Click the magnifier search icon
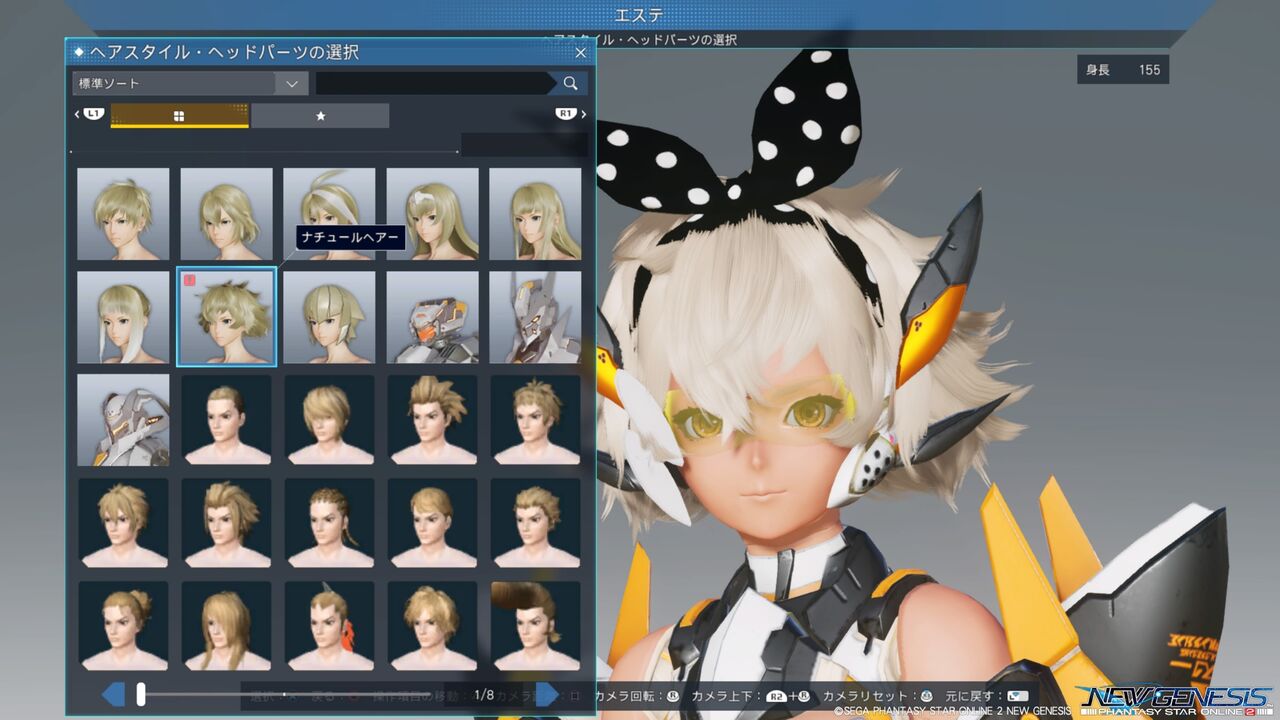This screenshot has width=1280, height=720. [570, 84]
